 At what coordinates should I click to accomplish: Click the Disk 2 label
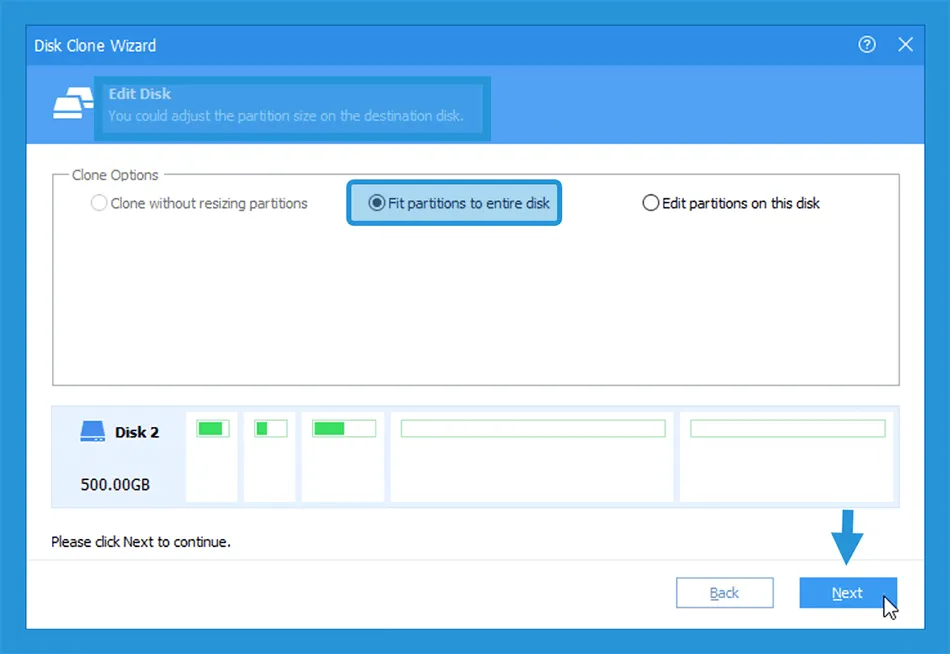pyautogui.click(x=137, y=433)
